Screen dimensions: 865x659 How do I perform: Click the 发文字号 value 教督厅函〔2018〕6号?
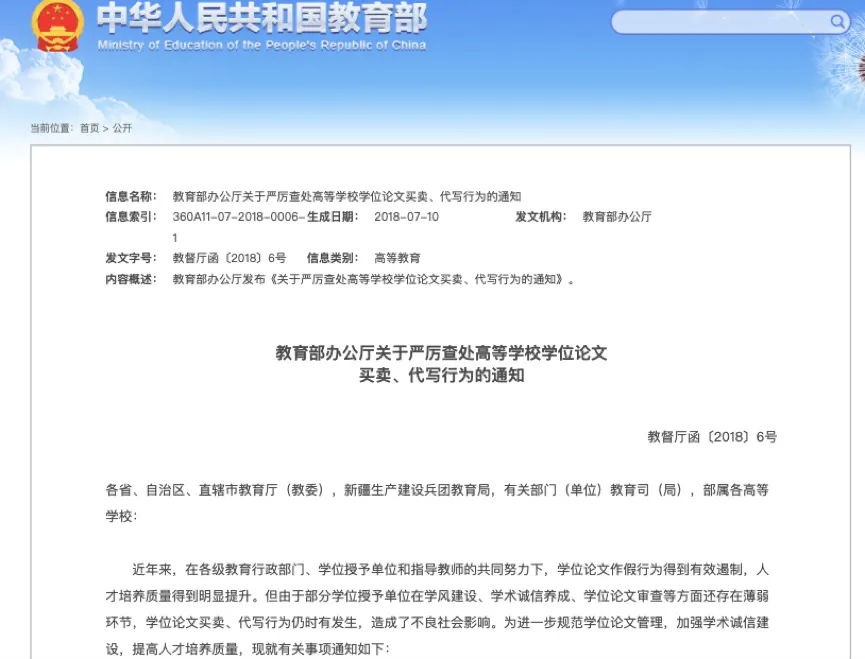point(229,258)
